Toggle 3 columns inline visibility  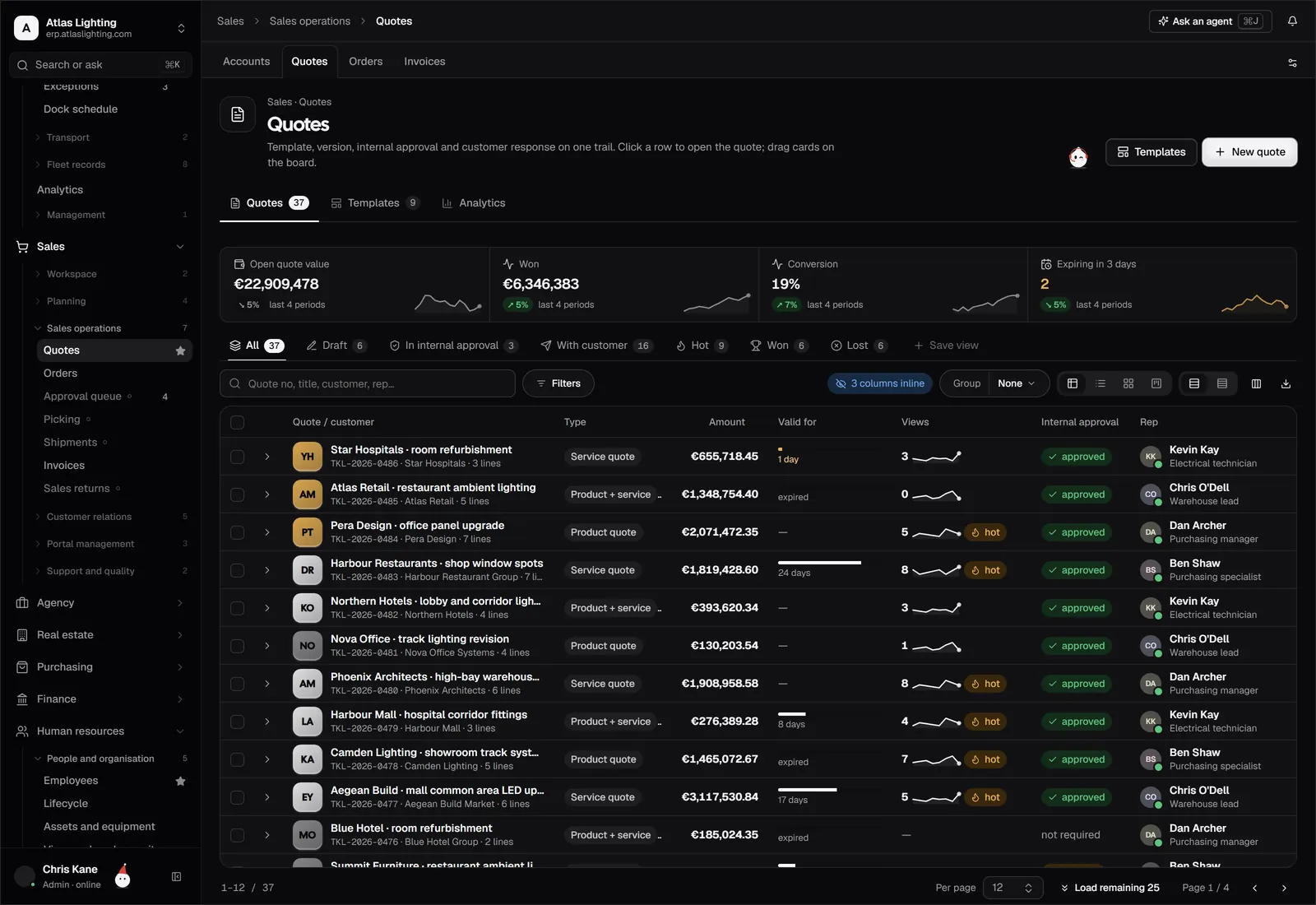click(x=880, y=383)
